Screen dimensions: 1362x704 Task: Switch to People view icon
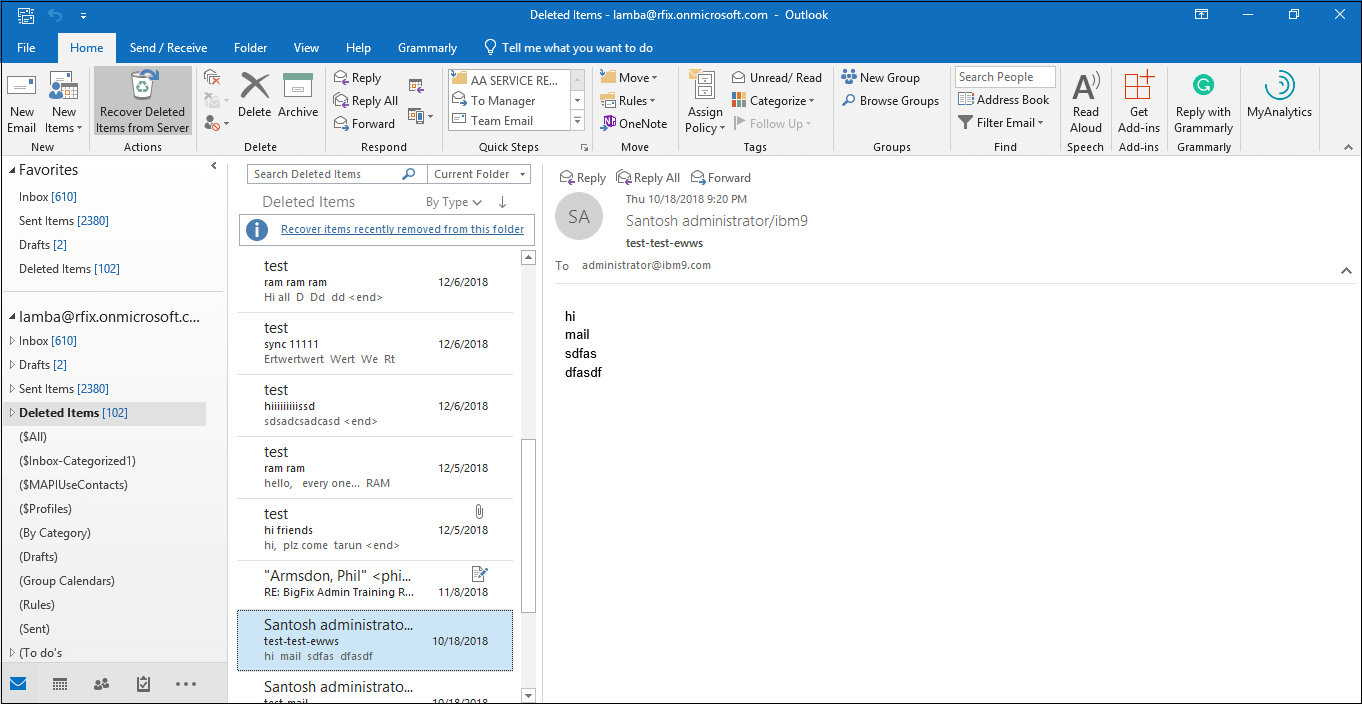(101, 684)
